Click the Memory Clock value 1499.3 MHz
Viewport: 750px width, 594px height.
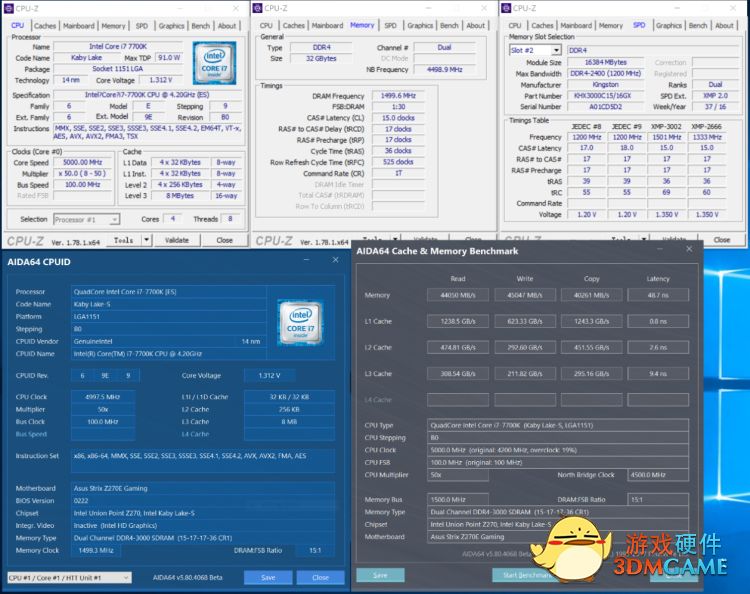[96, 550]
